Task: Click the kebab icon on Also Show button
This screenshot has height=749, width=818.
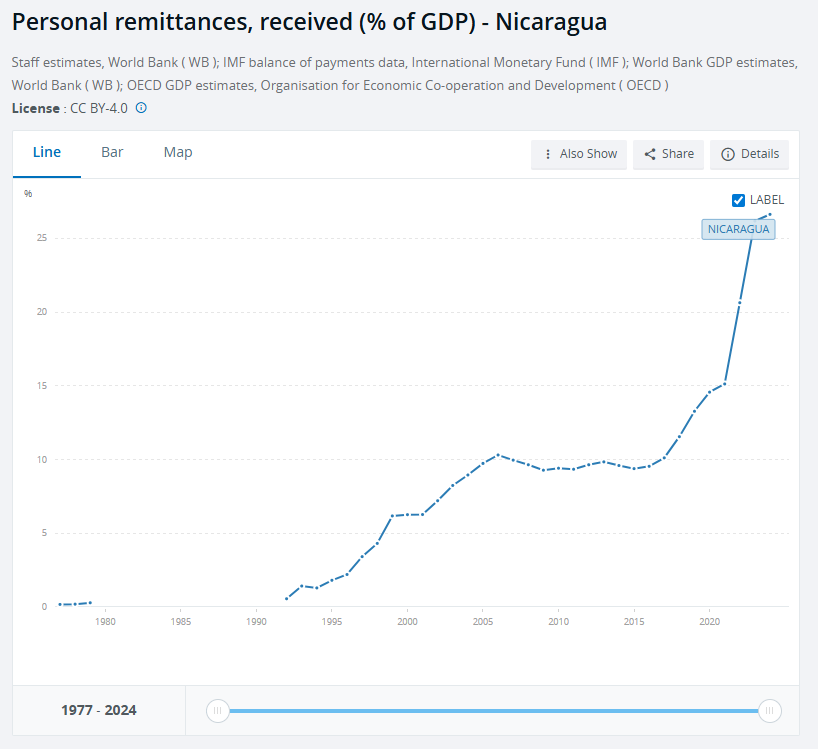Action: (x=547, y=154)
